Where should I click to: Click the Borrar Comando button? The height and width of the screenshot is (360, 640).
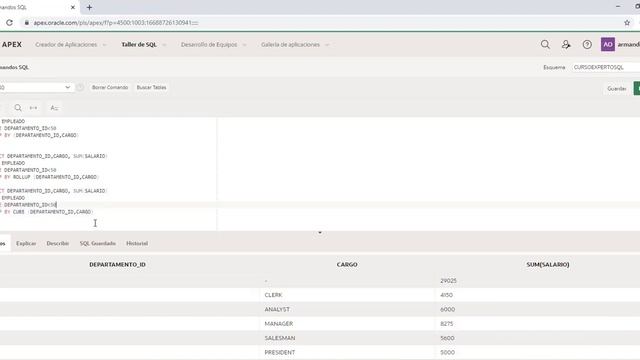[x=110, y=87]
